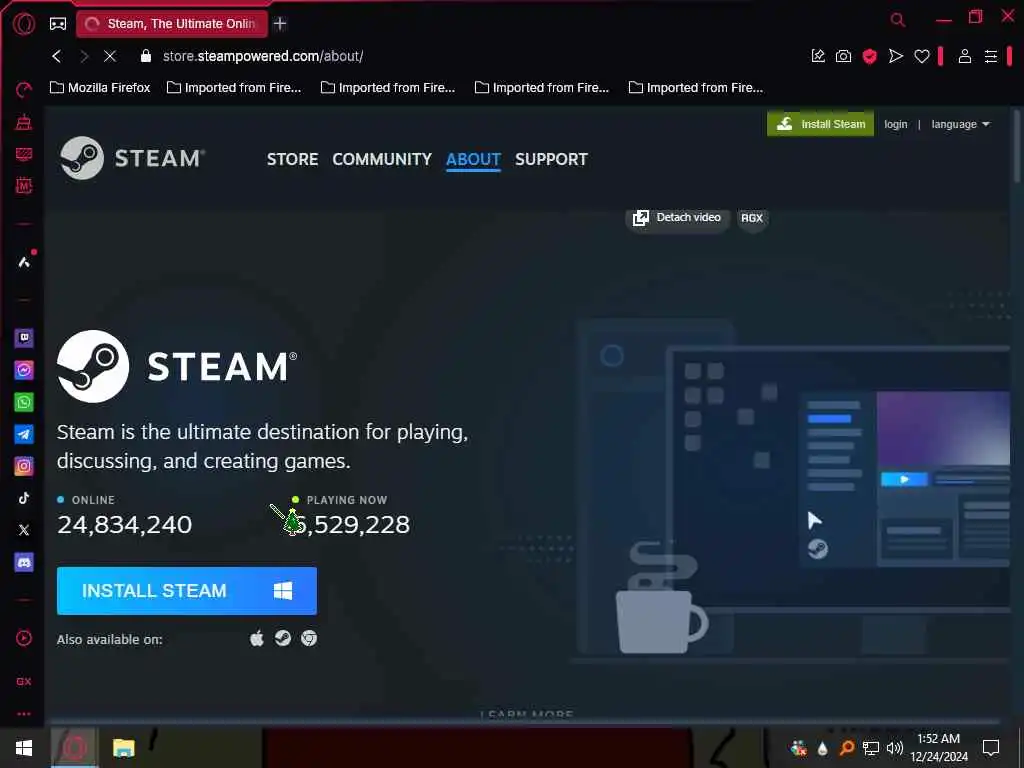The width and height of the screenshot is (1024, 768).
Task: Open TikTok in the sidebar
Action: tap(24, 498)
